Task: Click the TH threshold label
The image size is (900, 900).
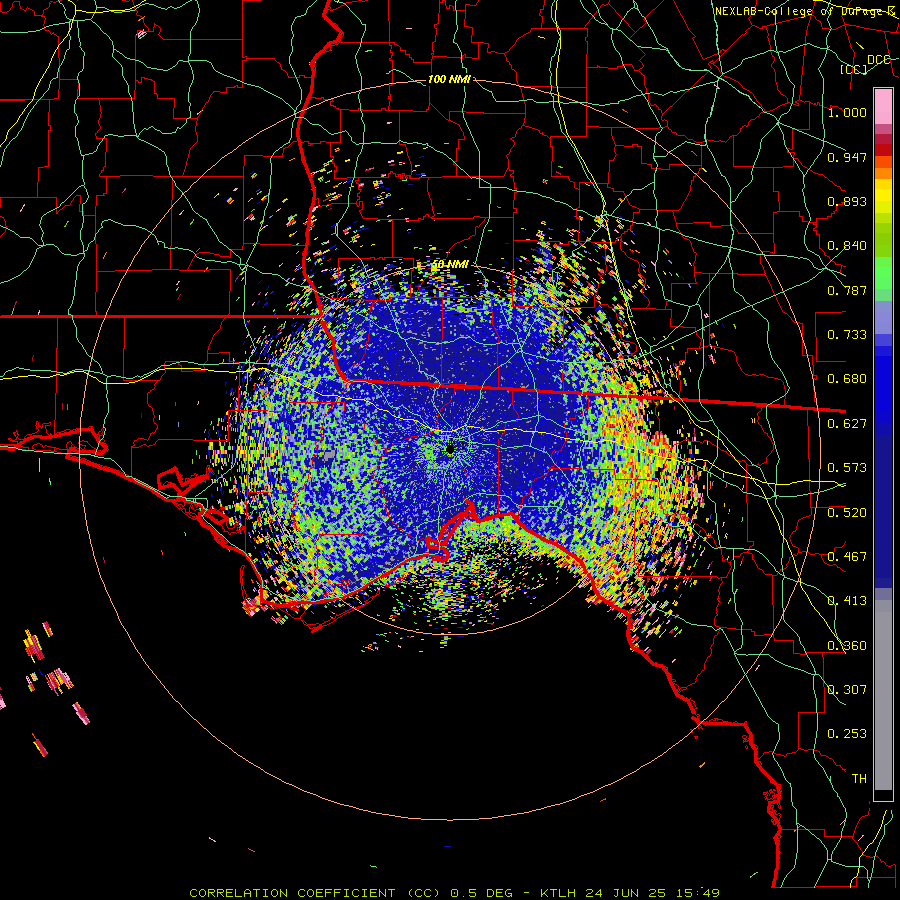Action: [859, 778]
